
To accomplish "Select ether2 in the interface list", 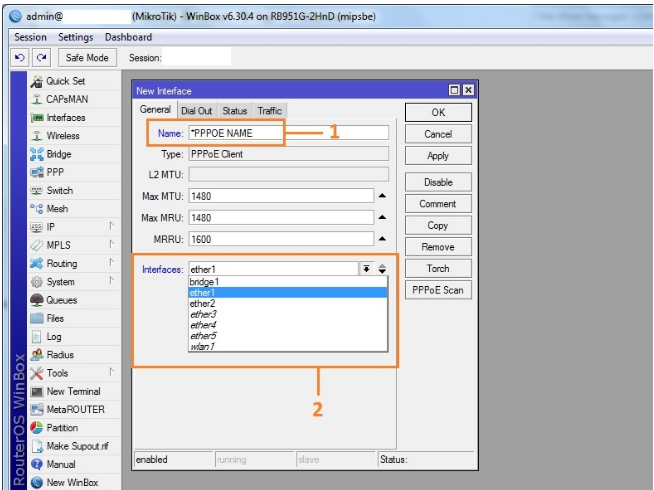I will 288,304.
